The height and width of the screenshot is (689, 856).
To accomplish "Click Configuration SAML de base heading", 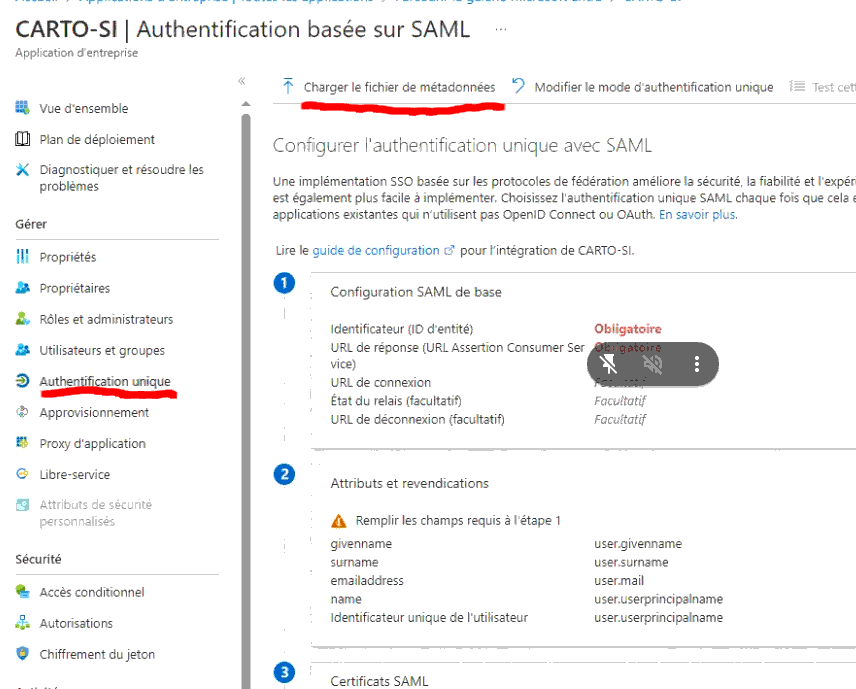I will coord(416,292).
